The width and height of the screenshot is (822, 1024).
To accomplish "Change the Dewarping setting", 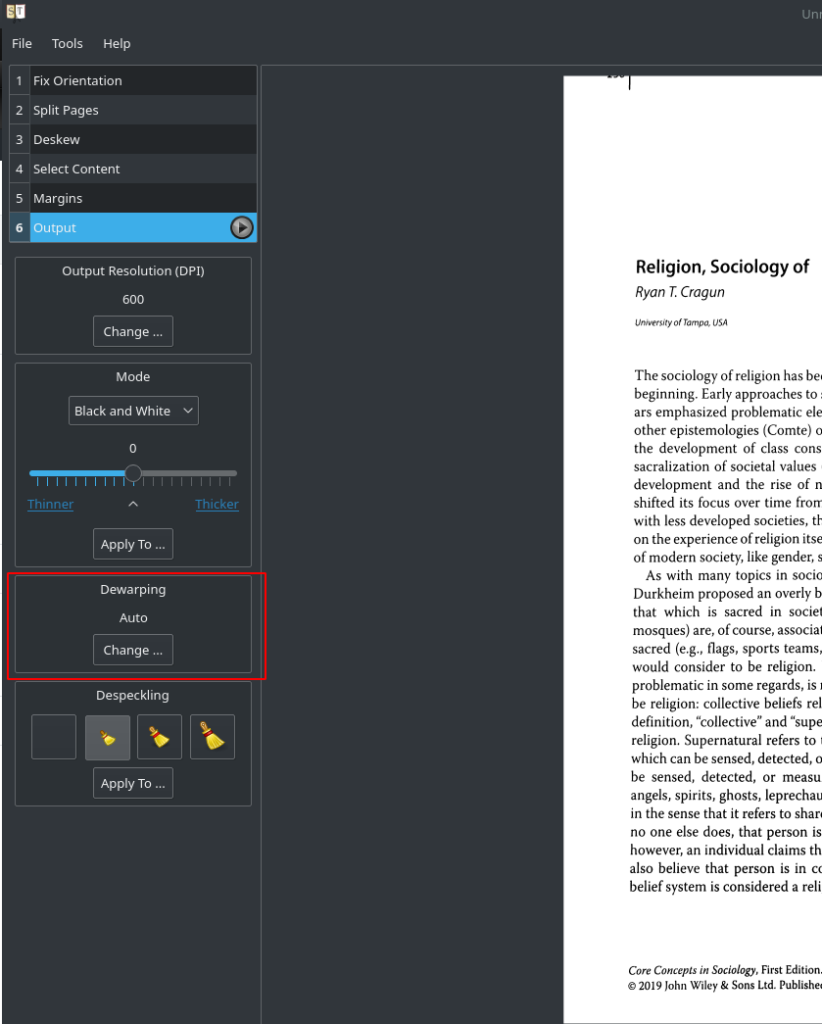I will 133,650.
